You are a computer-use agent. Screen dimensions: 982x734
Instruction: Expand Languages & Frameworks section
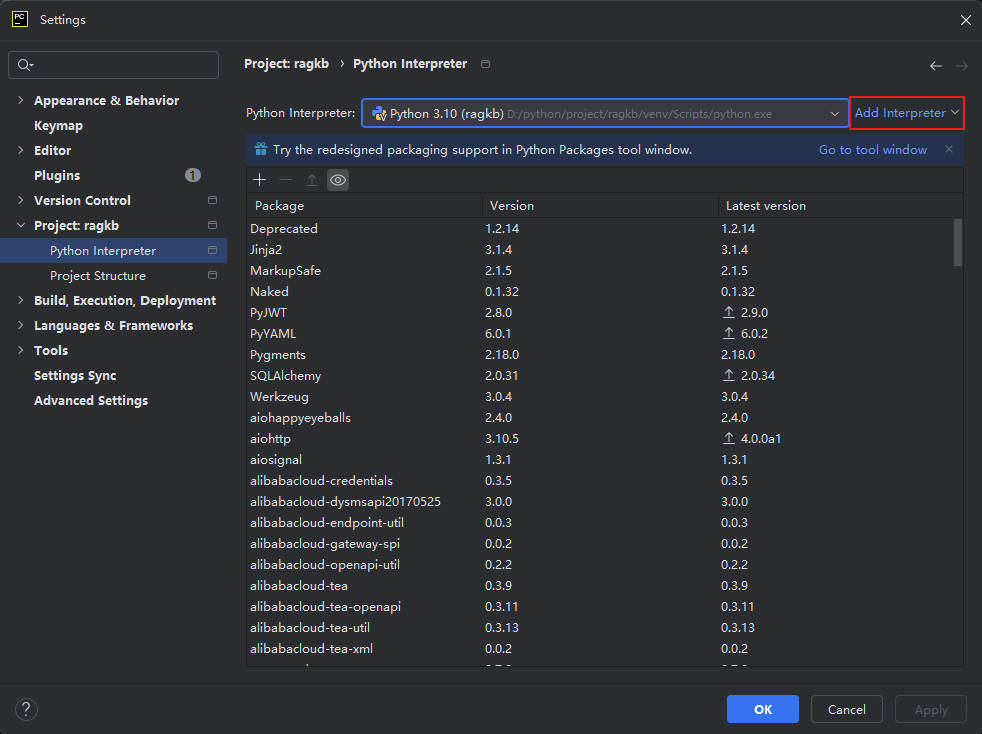point(21,326)
